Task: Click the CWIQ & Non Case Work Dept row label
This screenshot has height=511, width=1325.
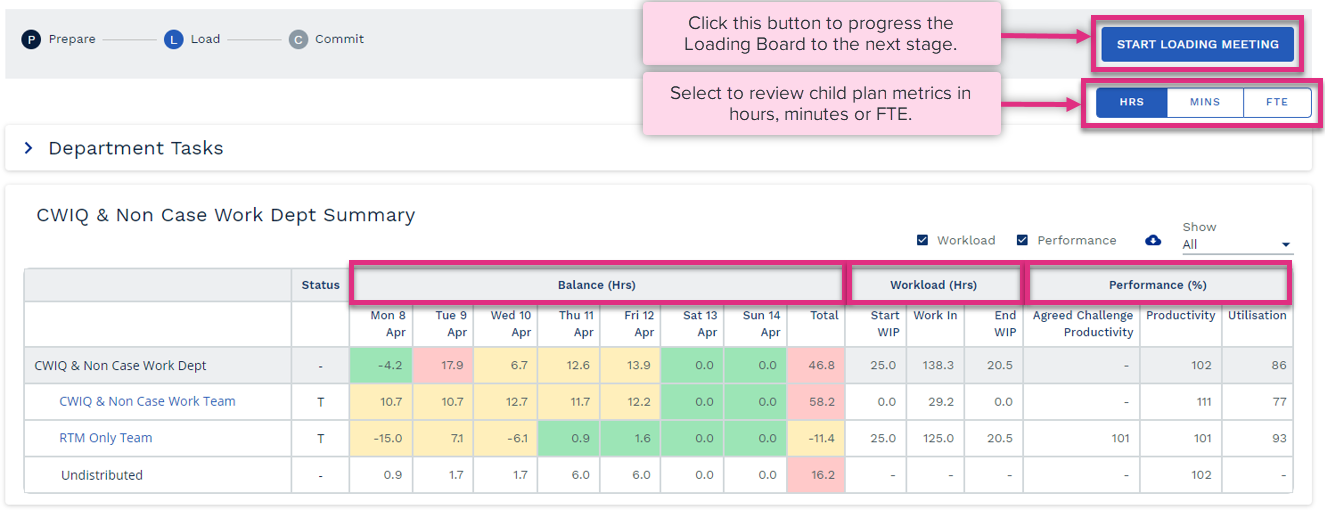Action: 121,365
